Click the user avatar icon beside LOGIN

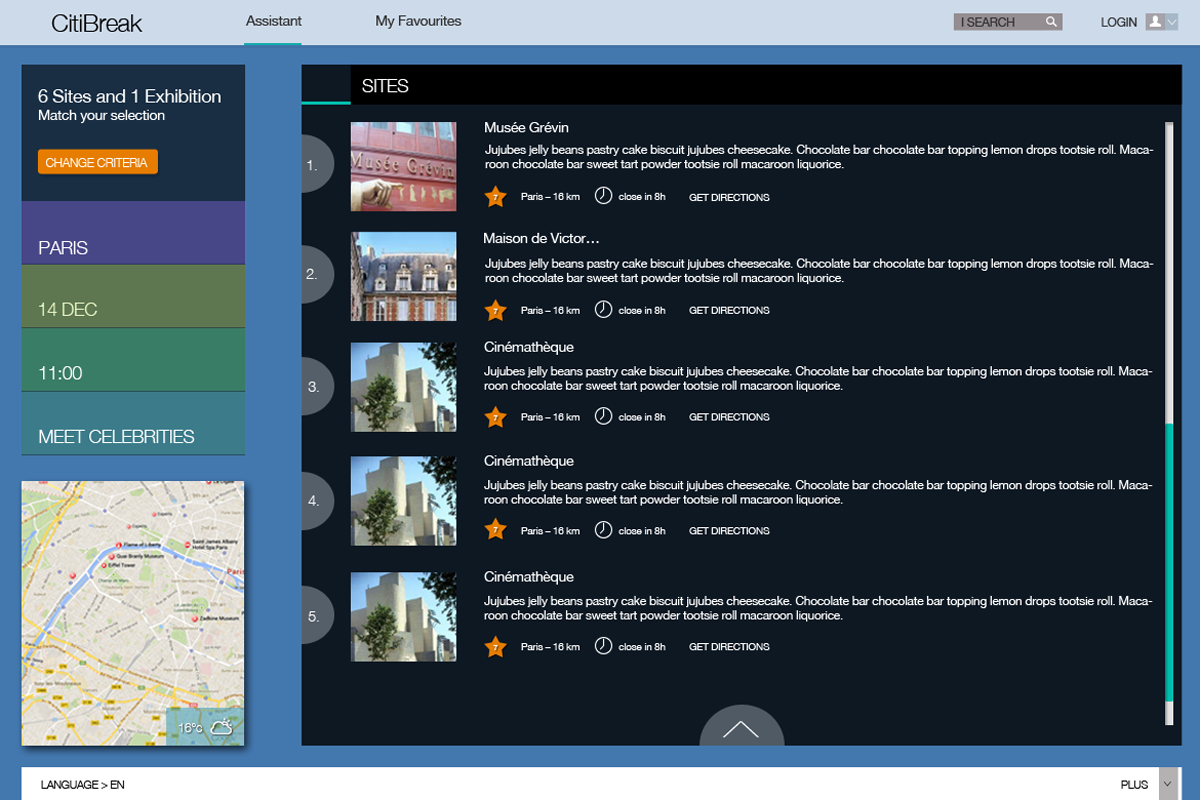(1155, 22)
